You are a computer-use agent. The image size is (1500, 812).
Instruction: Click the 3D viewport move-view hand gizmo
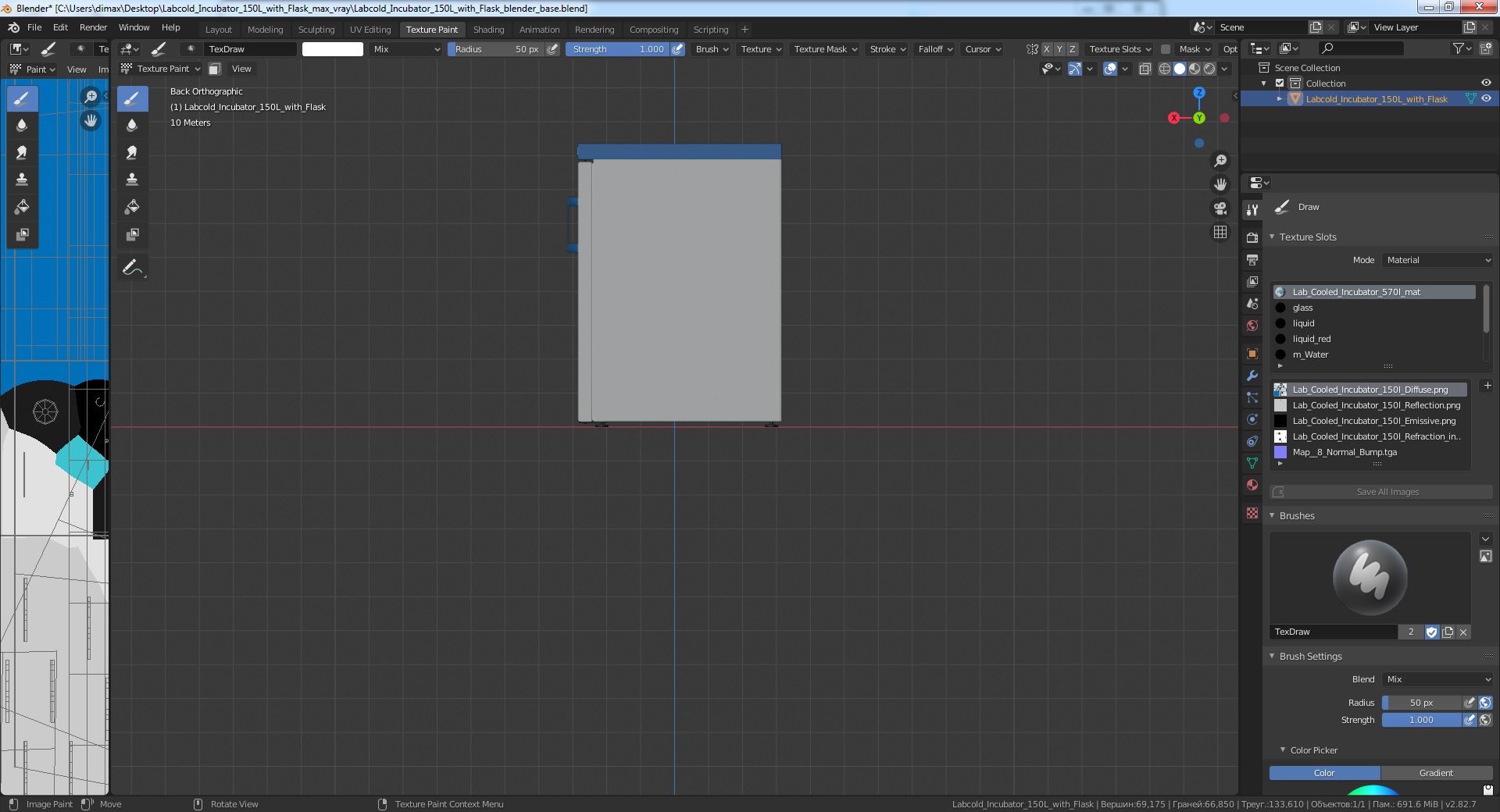click(1220, 185)
